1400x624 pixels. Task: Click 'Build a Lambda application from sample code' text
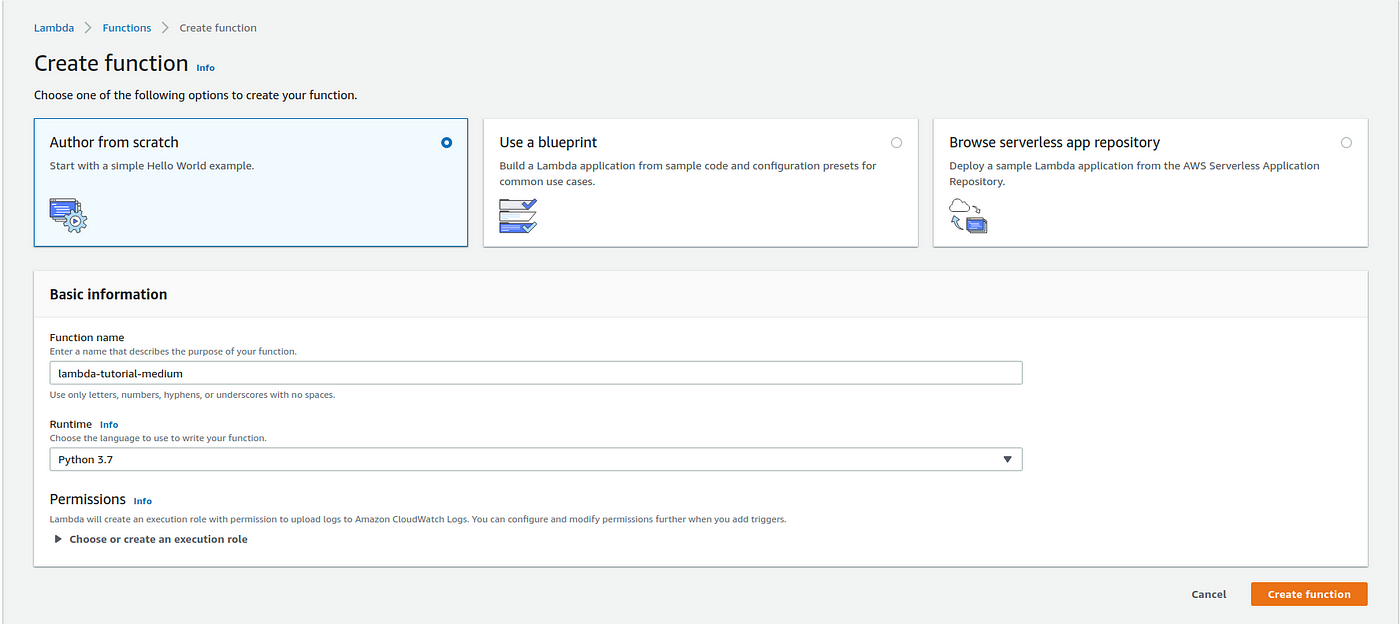688,174
